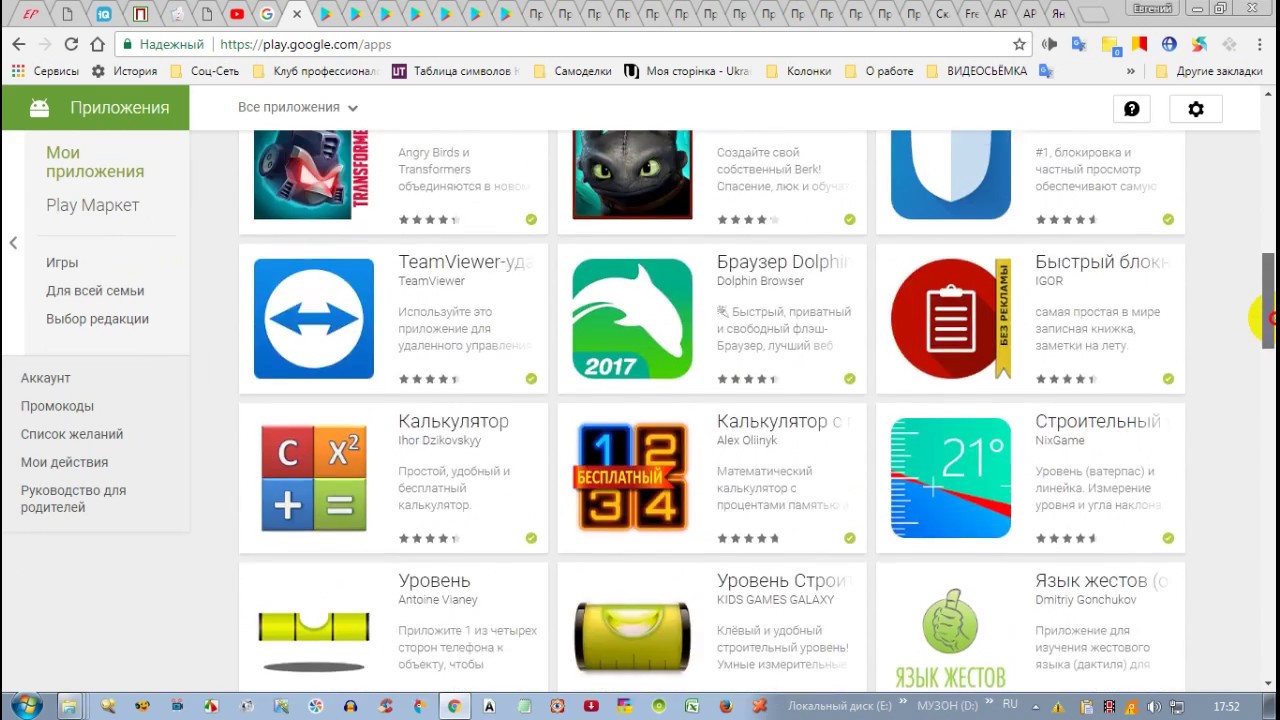The height and width of the screenshot is (720, 1280).
Task: Click the Dmitriy Gonchukov developer name
Action: pos(1085,600)
